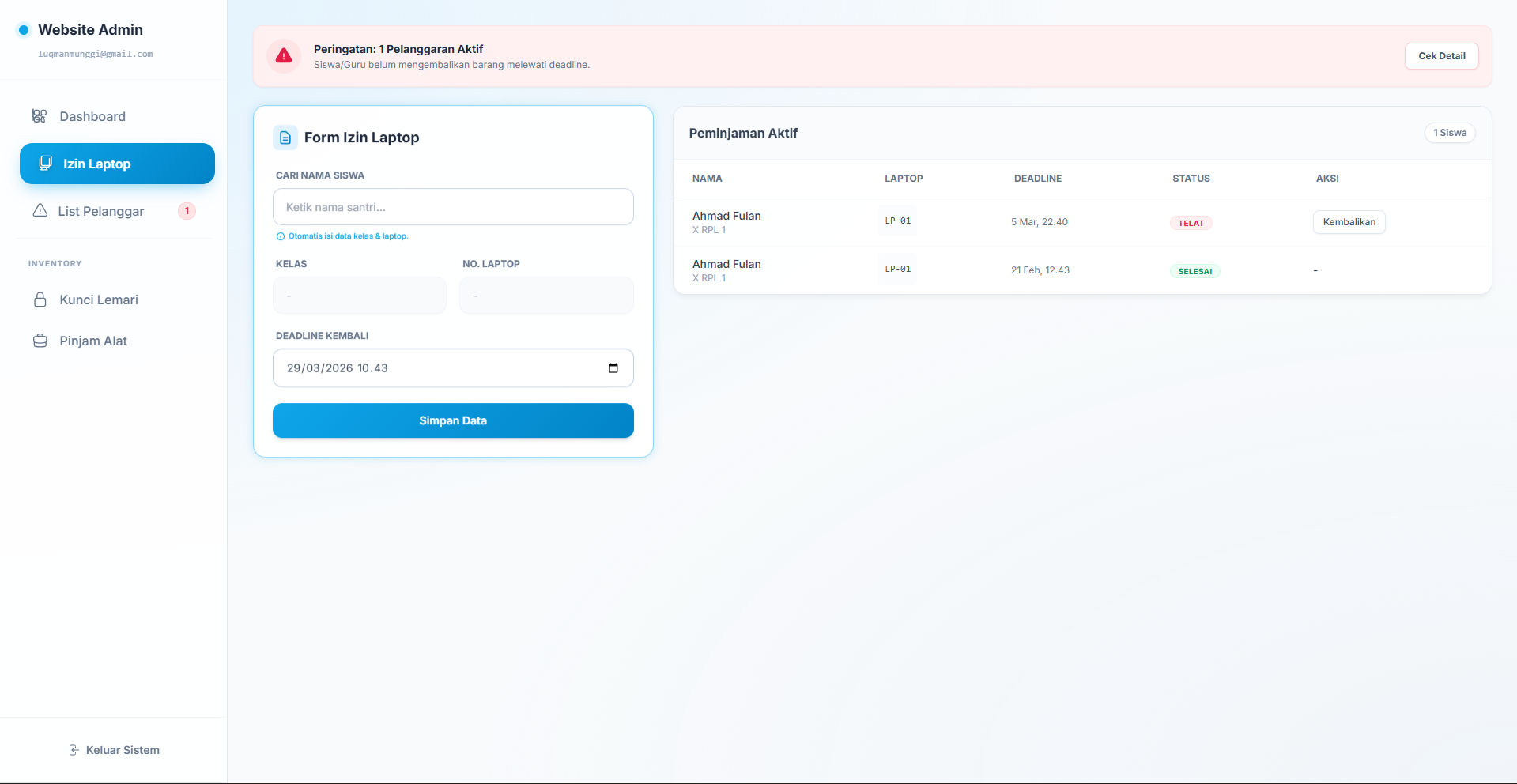Open the Dashboard menu item
Image resolution: width=1517 pixels, height=784 pixels.
[x=92, y=116]
